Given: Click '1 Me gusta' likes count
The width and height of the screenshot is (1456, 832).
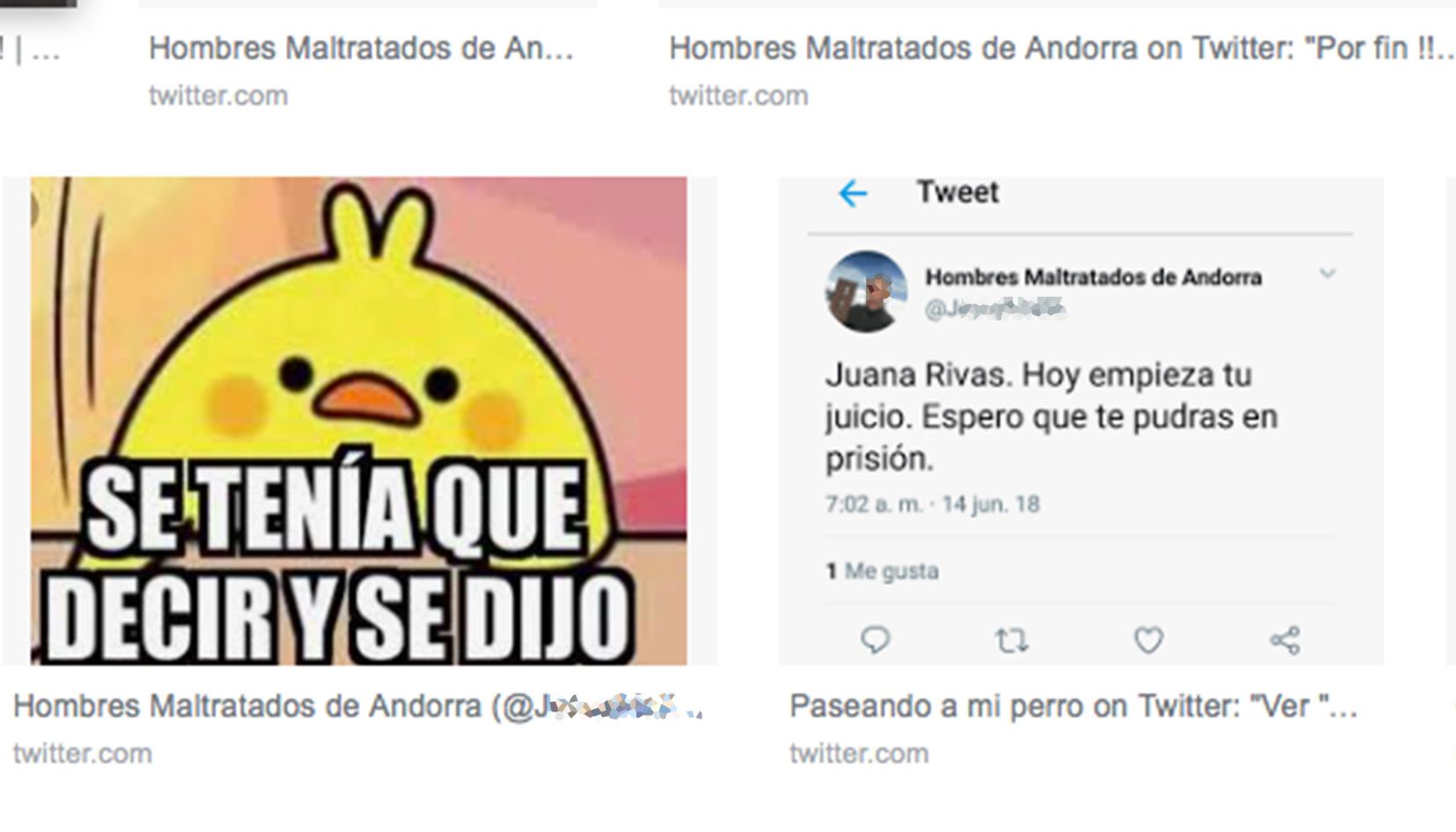Looking at the screenshot, I should 882,571.
